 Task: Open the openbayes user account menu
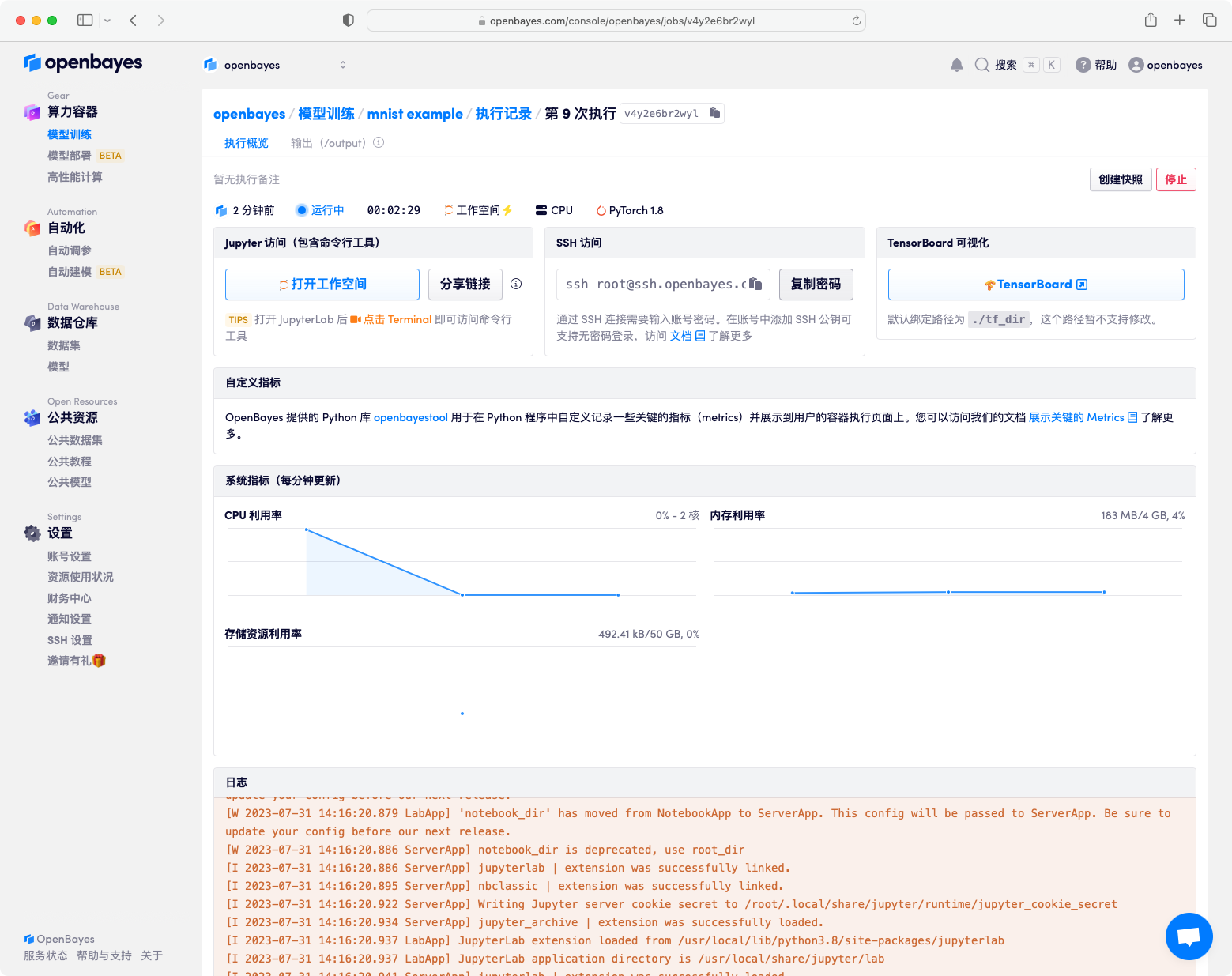point(1166,65)
